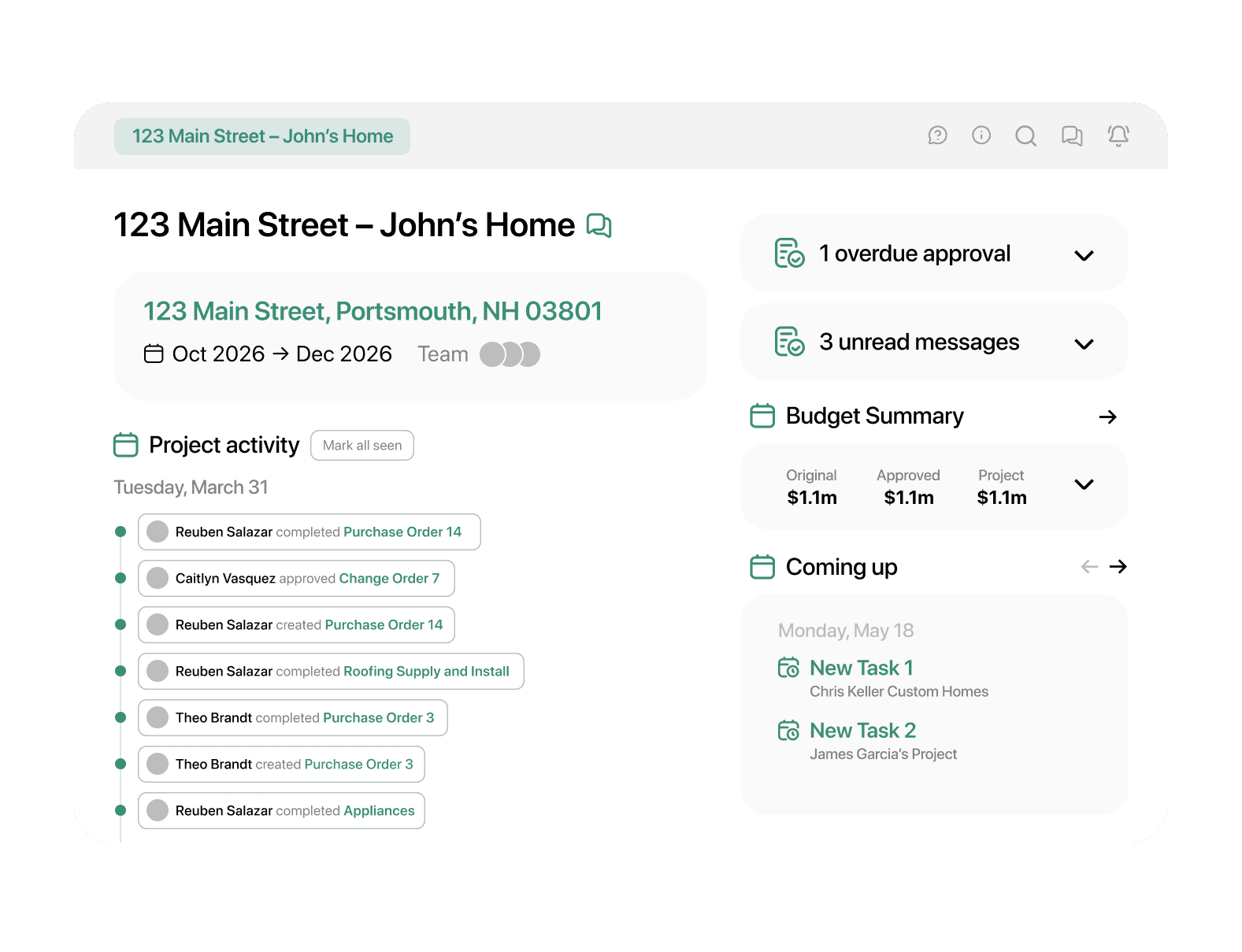Open search with the magnifier icon
The width and height of the screenshot is (1242, 952).
(x=1025, y=136)
